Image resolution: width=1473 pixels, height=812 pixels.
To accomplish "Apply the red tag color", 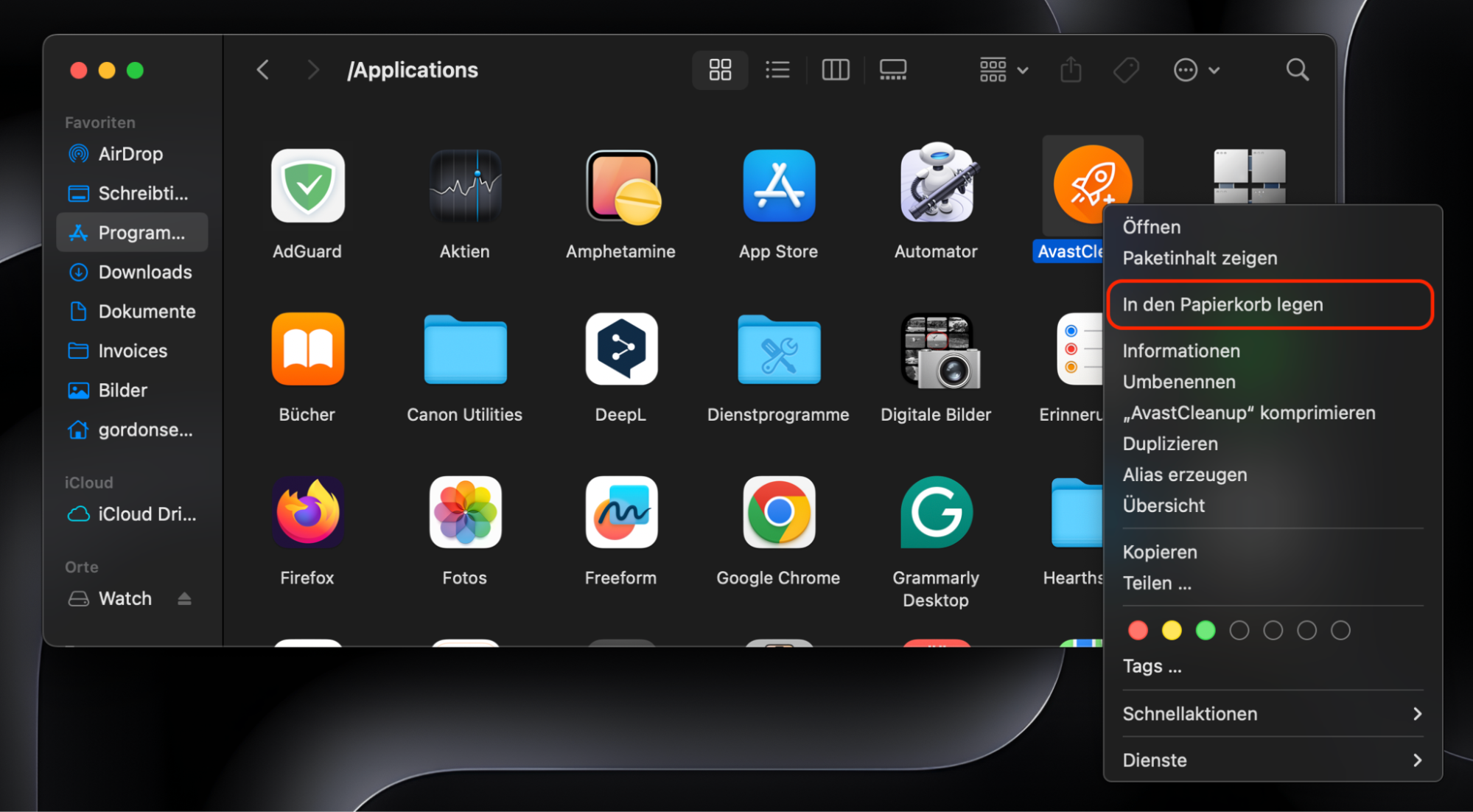I will coord(1138,630).
